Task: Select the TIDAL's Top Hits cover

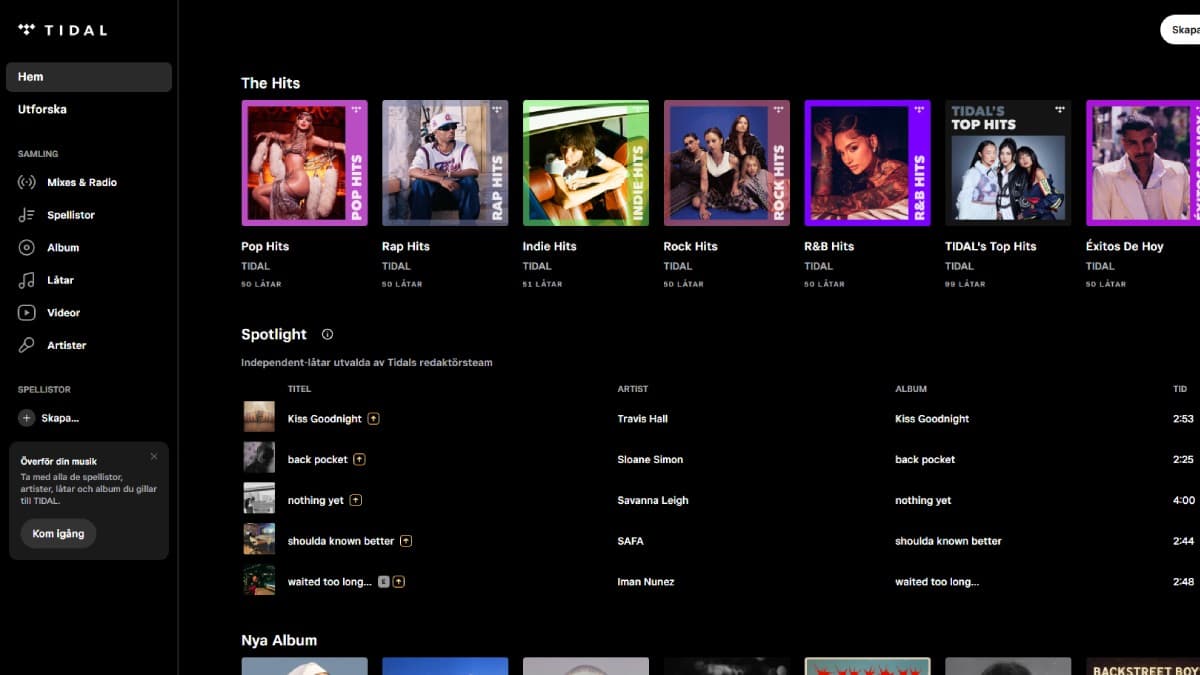Action: [x=1007, y=163]
